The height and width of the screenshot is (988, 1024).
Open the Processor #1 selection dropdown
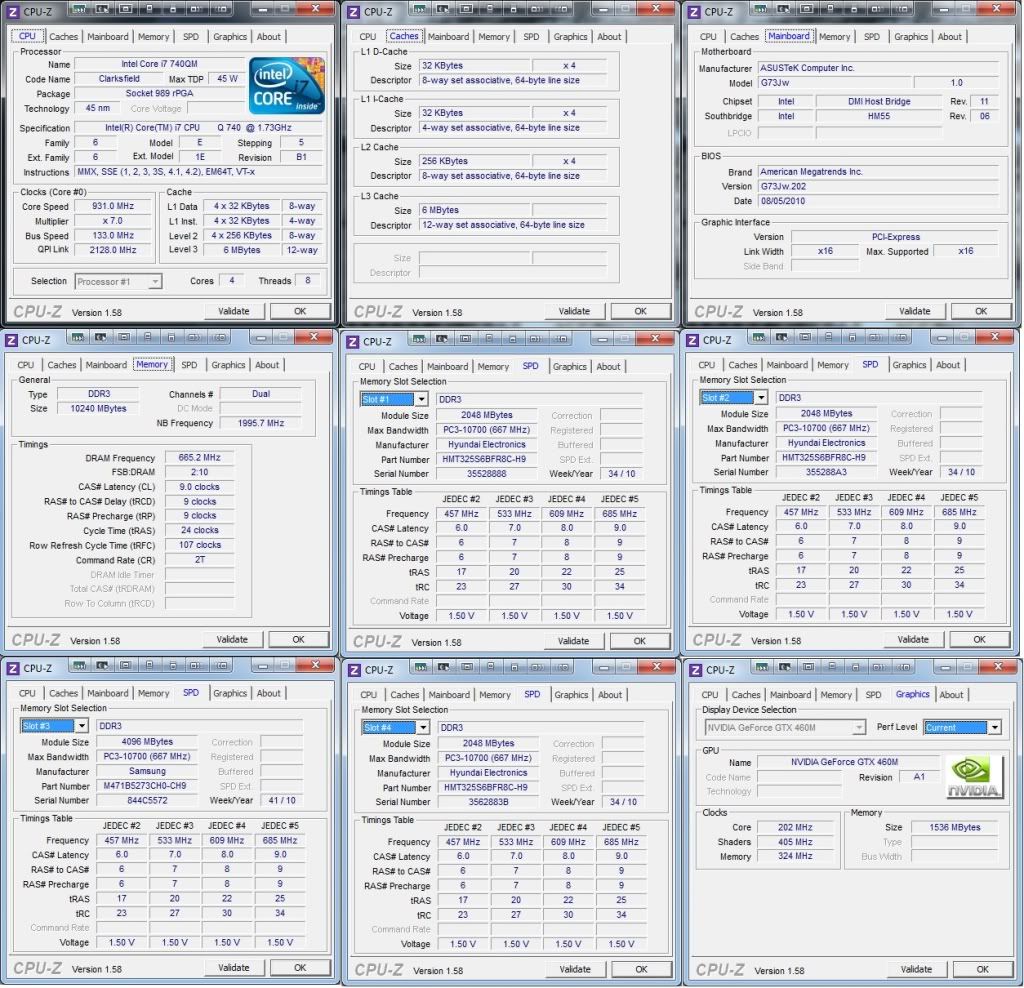click(x=155, y=281)
